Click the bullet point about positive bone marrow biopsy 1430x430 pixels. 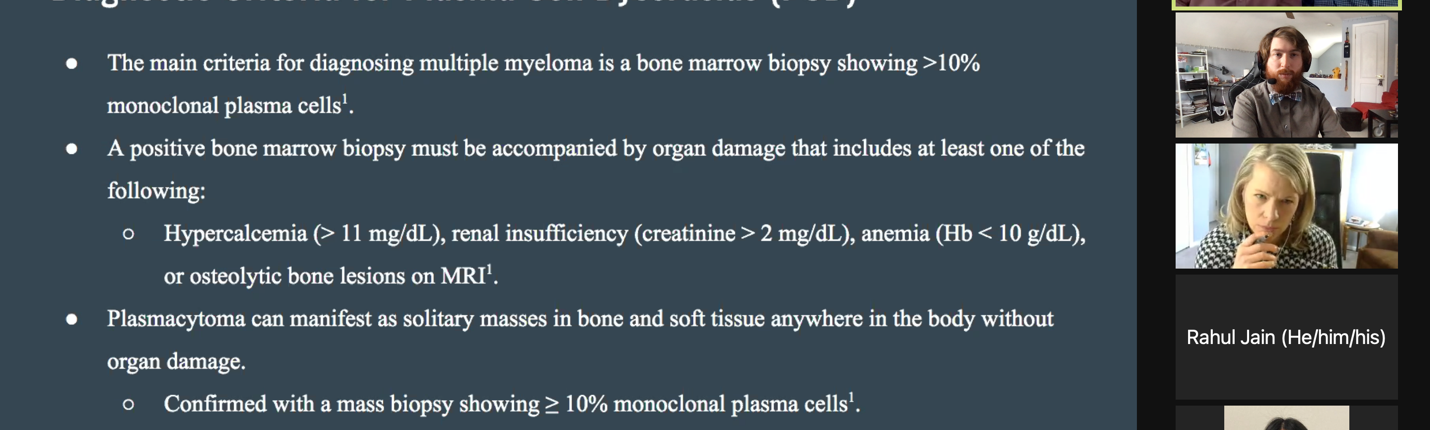click(595, 149)
